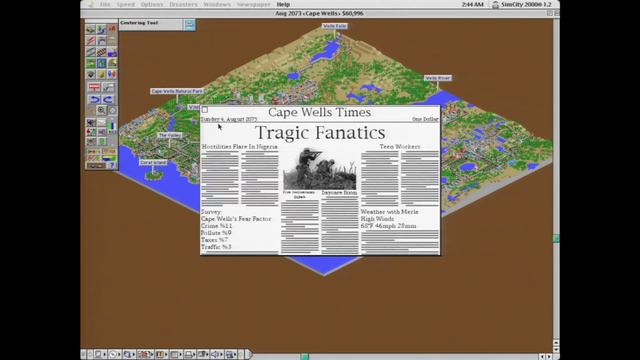Open the Apple menu

[90, 4]
